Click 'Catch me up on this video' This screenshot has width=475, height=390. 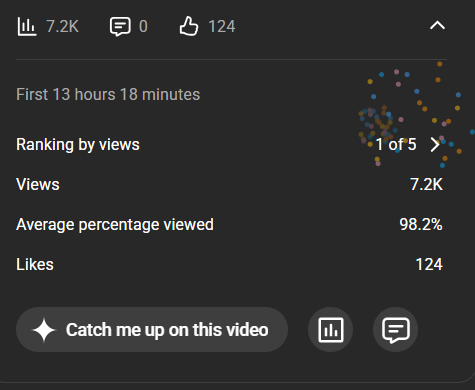[x=152, y=330]
